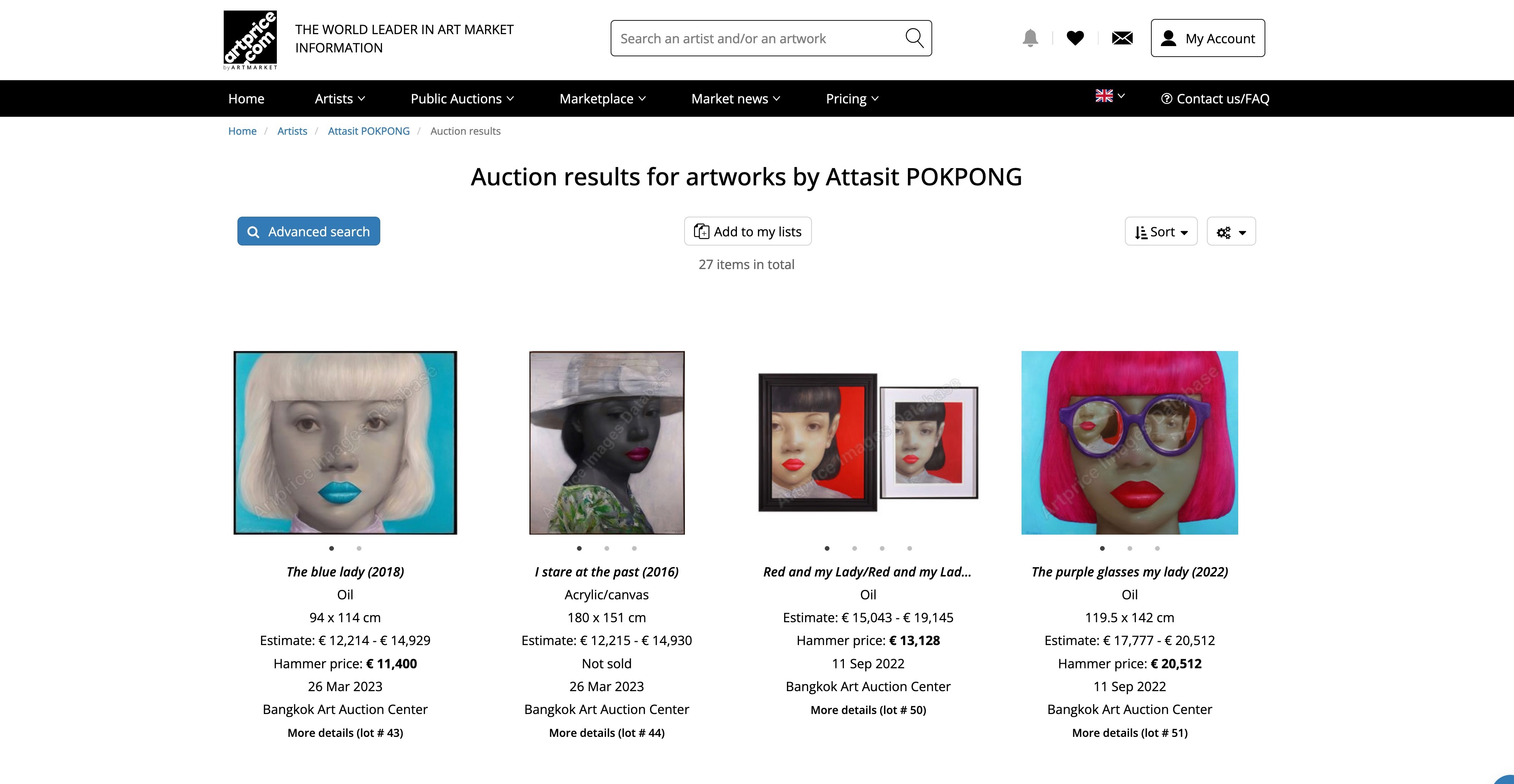
Task: Select third dot under Red and my Lady artwork
Action: coord(882,548)
